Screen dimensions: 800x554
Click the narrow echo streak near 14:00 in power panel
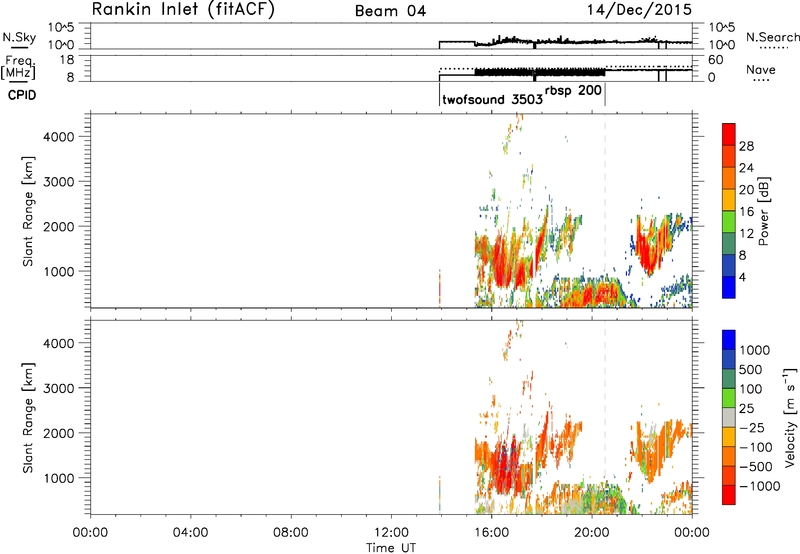click(x=439, y=288)
